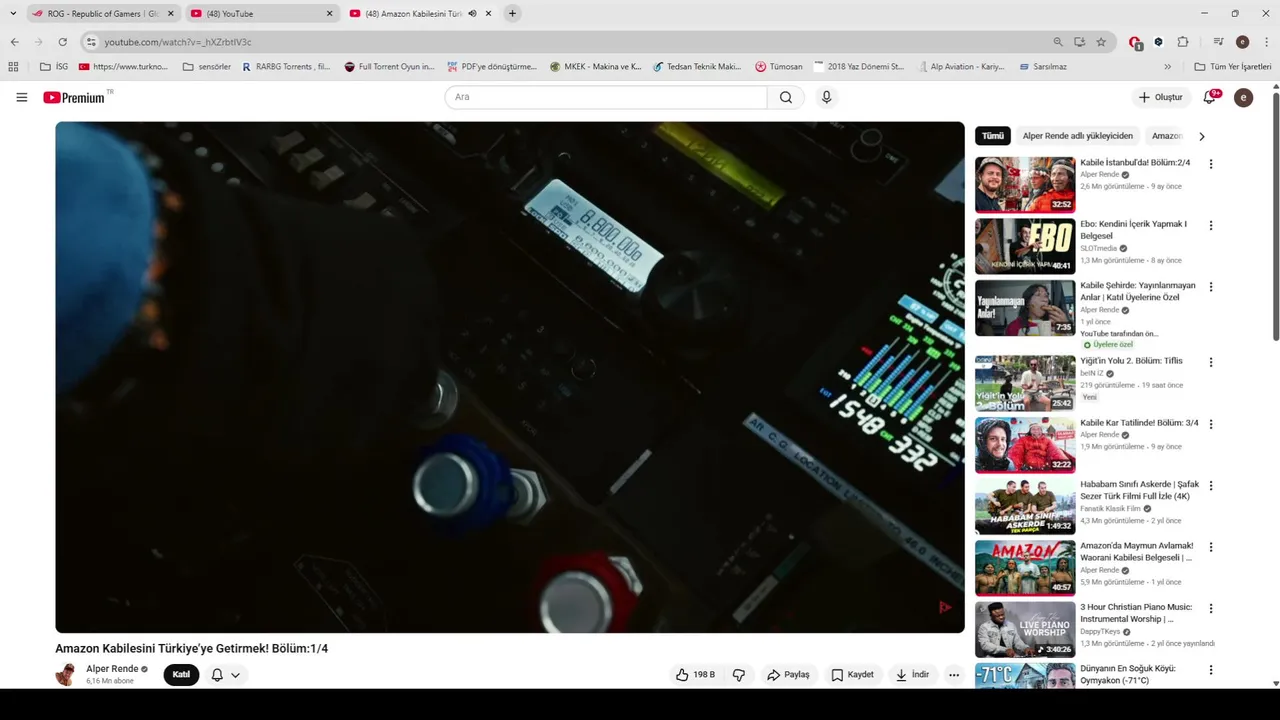Bookmark this page with star icon
Viewport: 1280px width, 720px height.
tap(1101, 42)
